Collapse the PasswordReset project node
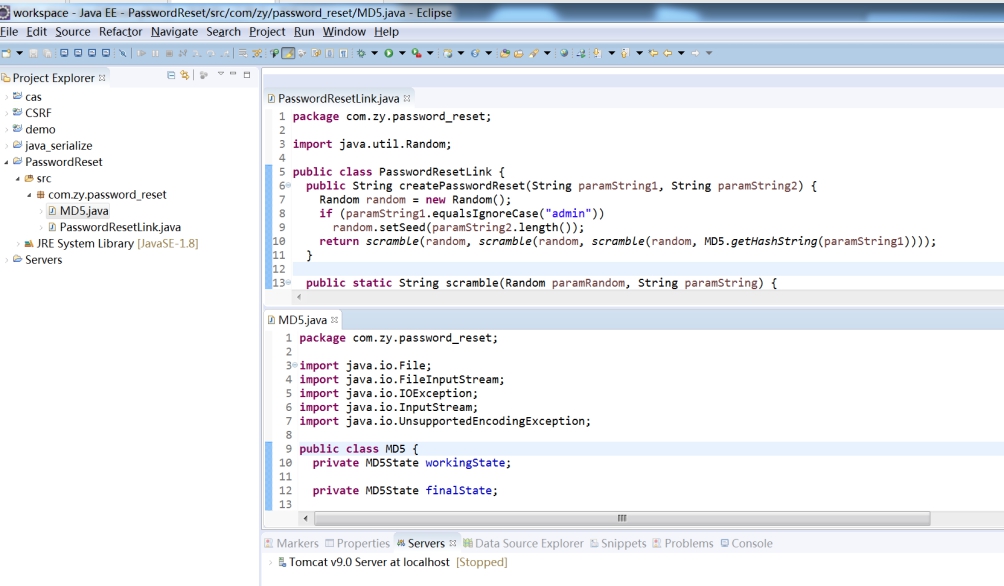This screenshot has width=1004, height=586. pos(6,162)
